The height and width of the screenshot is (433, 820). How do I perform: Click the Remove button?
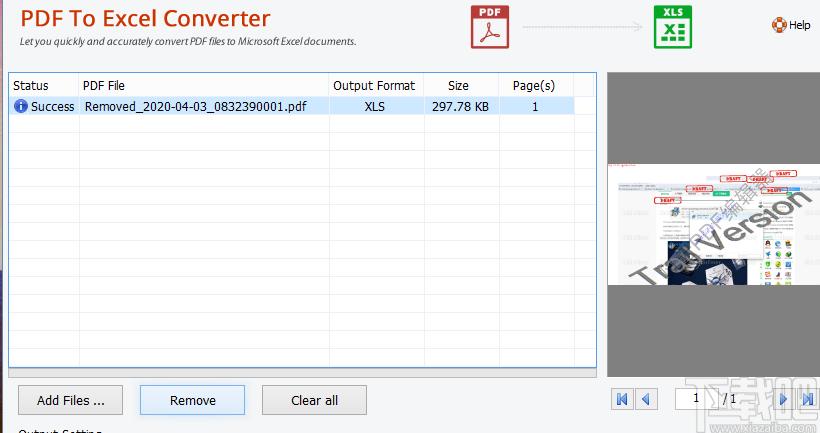tap(192, 400)
